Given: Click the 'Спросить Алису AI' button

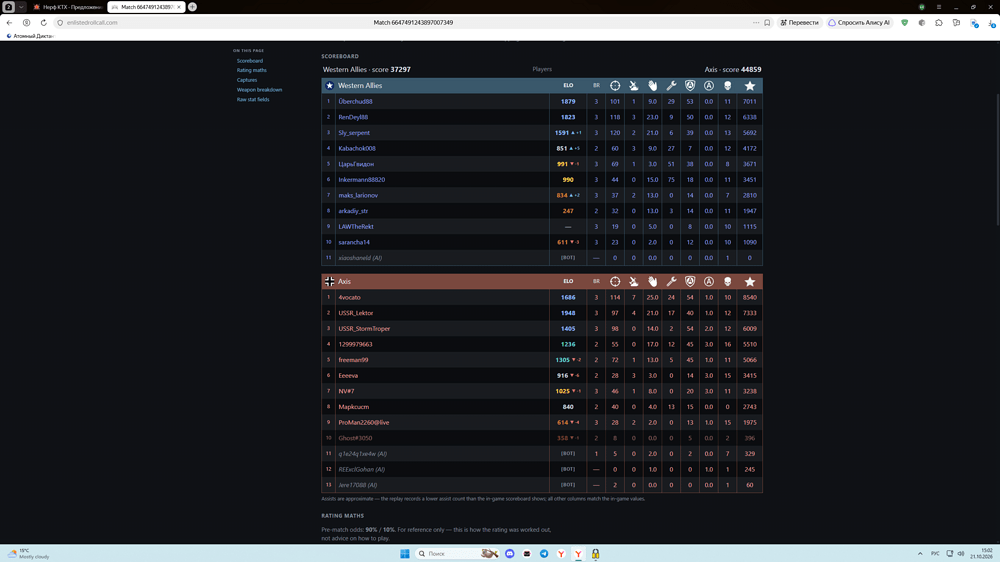Looking at the screenshot, I should coord(858,22).
